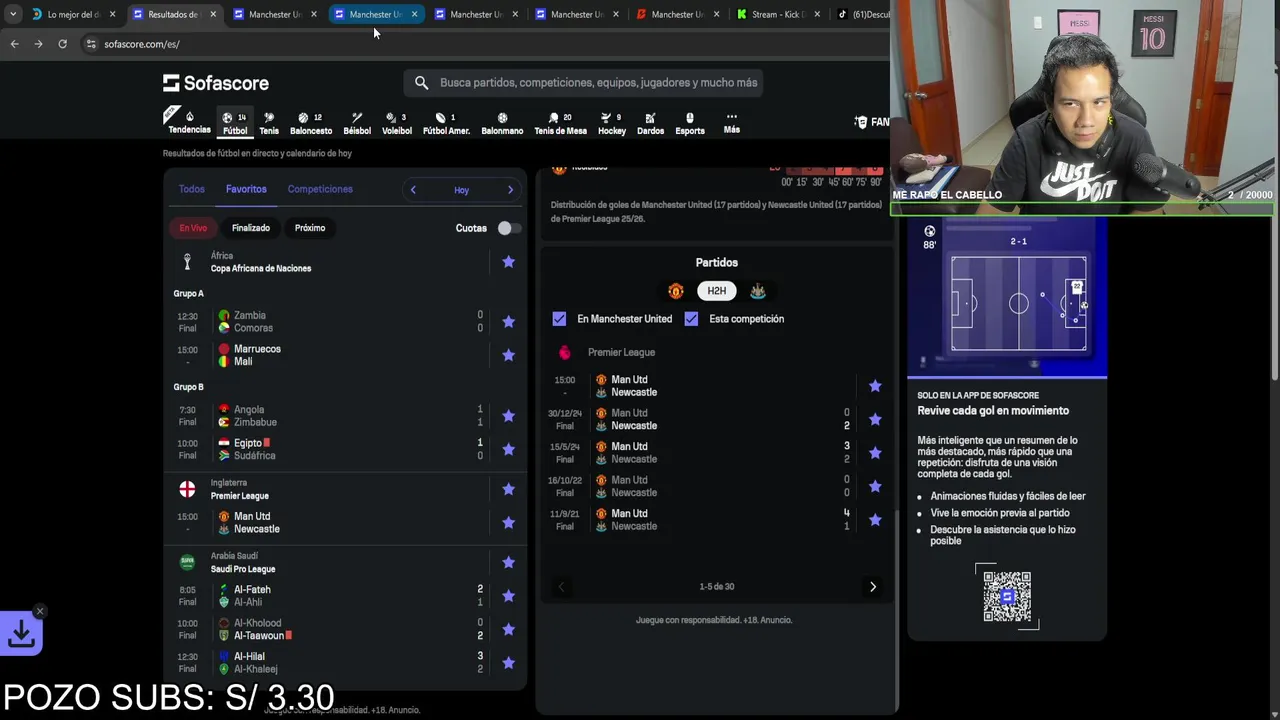1280x720 pixels.
Task: Star the 11/9/21 Man Utd Newcastle match
Action: click(875, 520)
